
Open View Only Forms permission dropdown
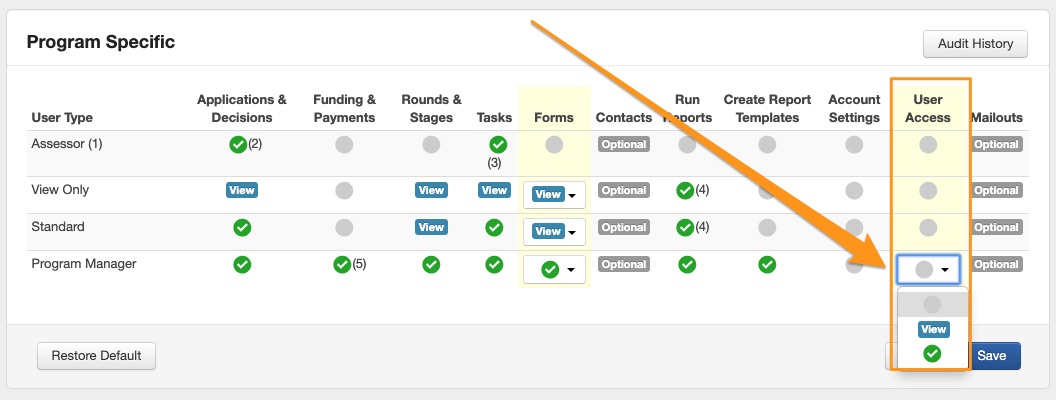pos(554,195)
